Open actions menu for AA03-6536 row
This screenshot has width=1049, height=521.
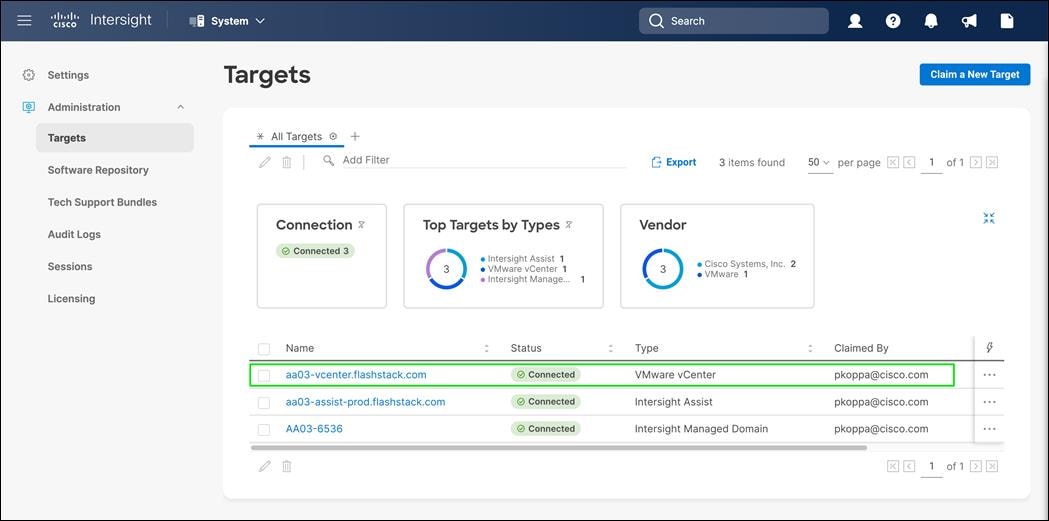point(989,429)
